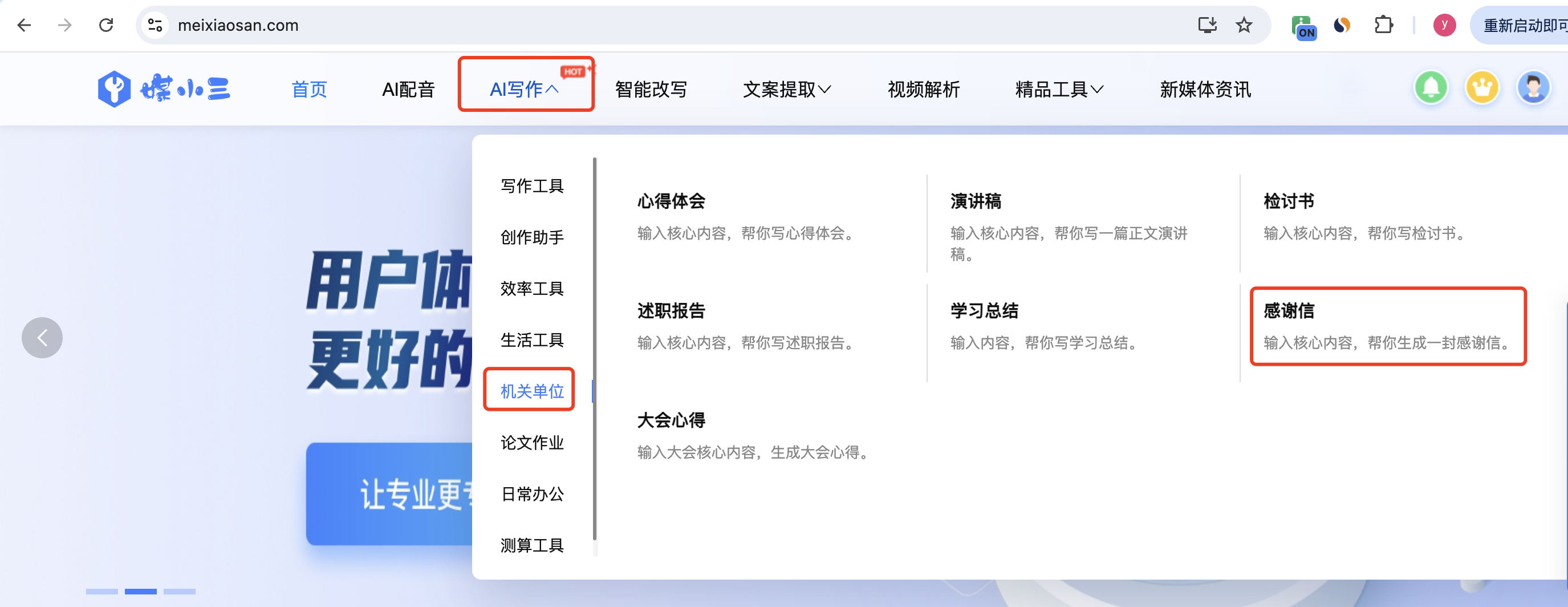This screenshot has height=607, width=1568.
Task: Expand the 文案提取 dropdown
Action: 786,90
